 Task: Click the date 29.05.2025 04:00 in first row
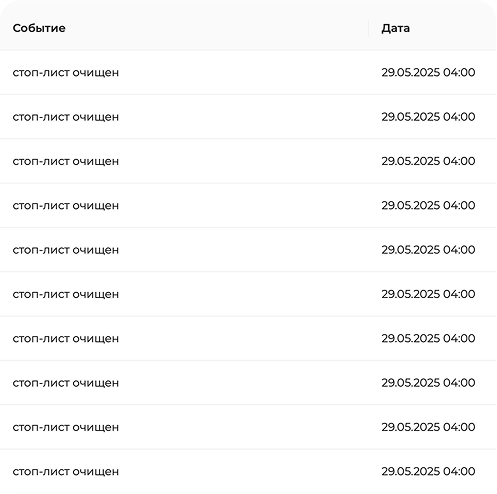(428, 72)
